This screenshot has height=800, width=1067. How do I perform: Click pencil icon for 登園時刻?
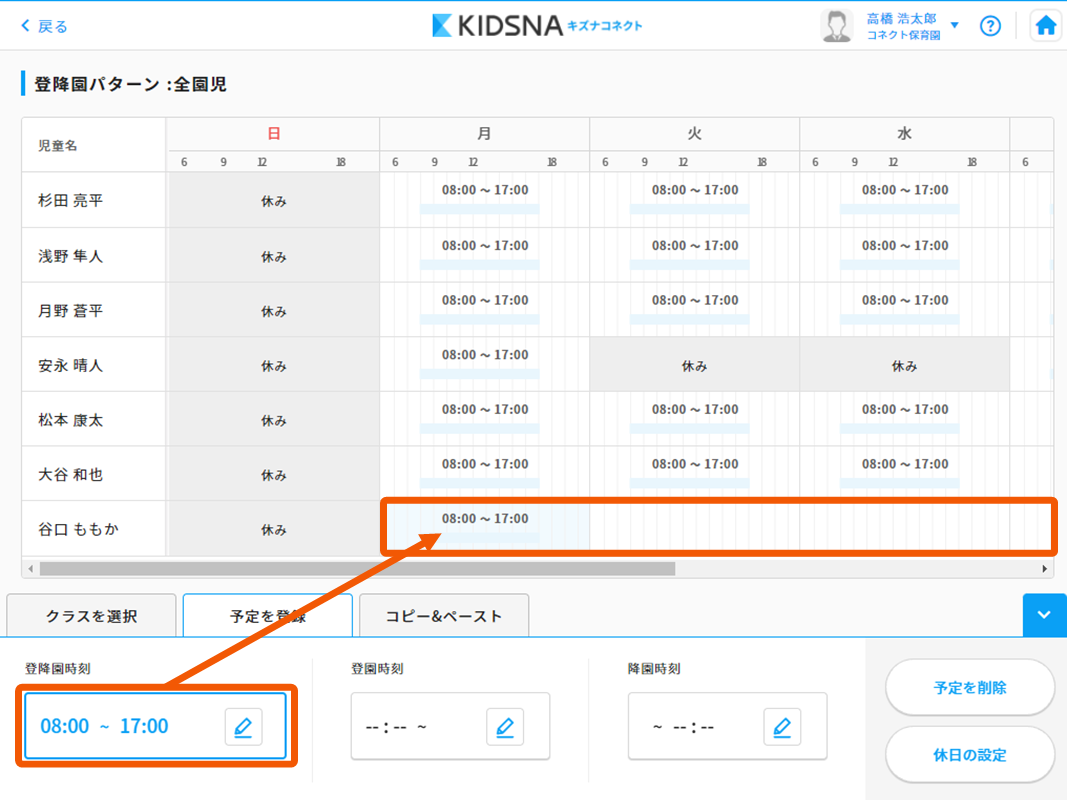pos(505,727)
